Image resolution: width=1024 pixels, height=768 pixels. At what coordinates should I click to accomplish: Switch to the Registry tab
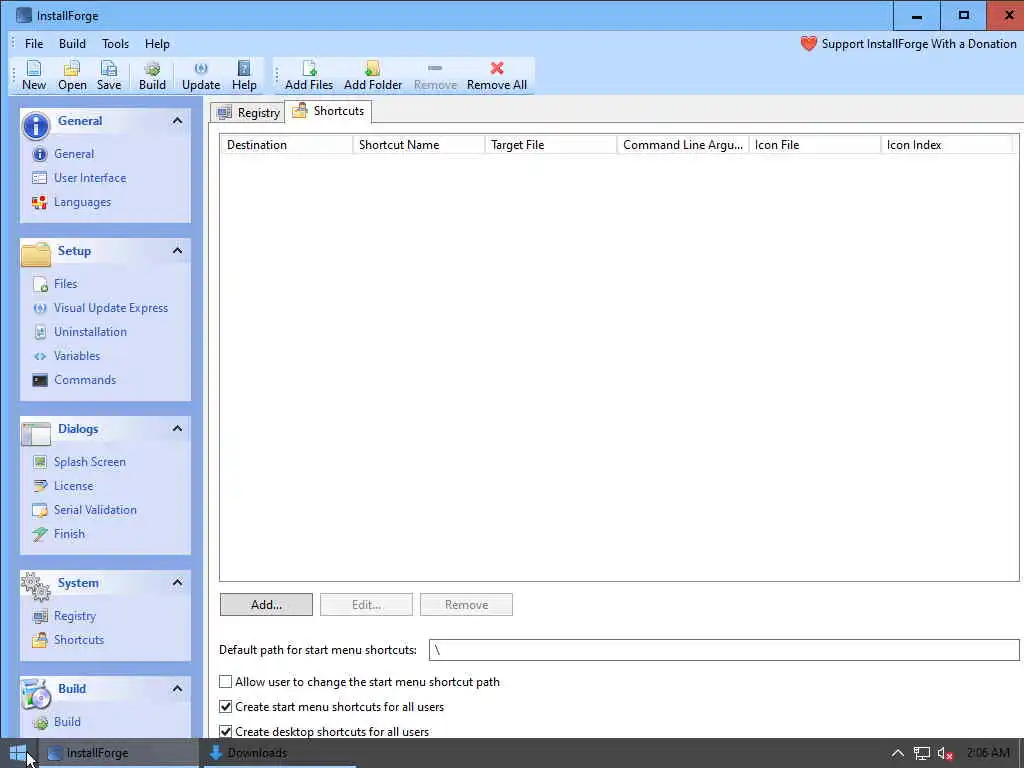(x=248, y=112)
